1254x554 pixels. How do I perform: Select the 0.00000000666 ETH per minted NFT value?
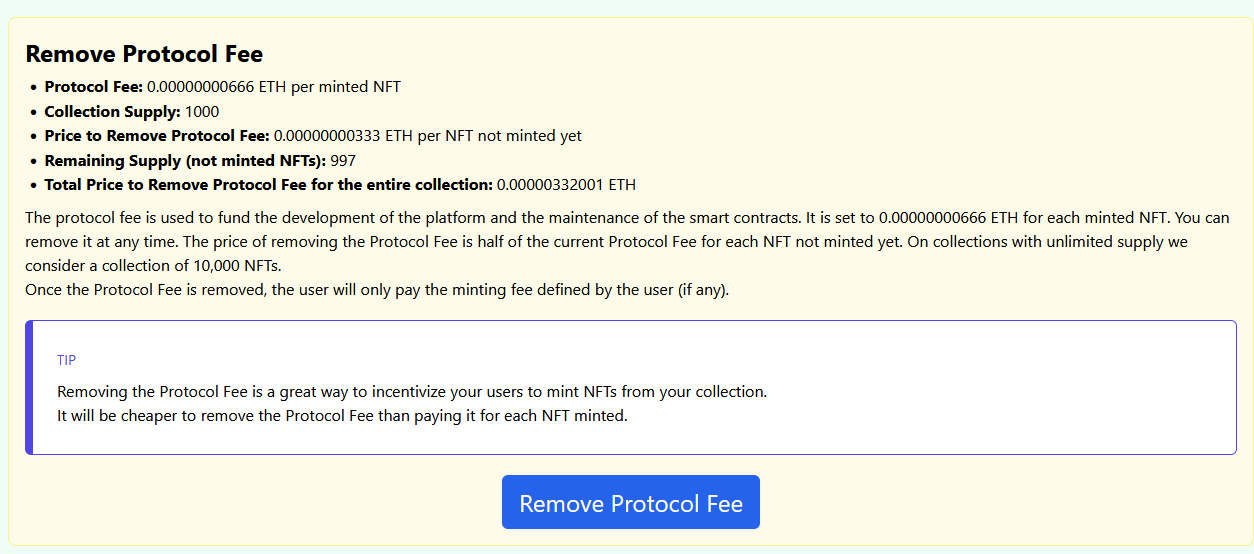[x=274, y=87]
